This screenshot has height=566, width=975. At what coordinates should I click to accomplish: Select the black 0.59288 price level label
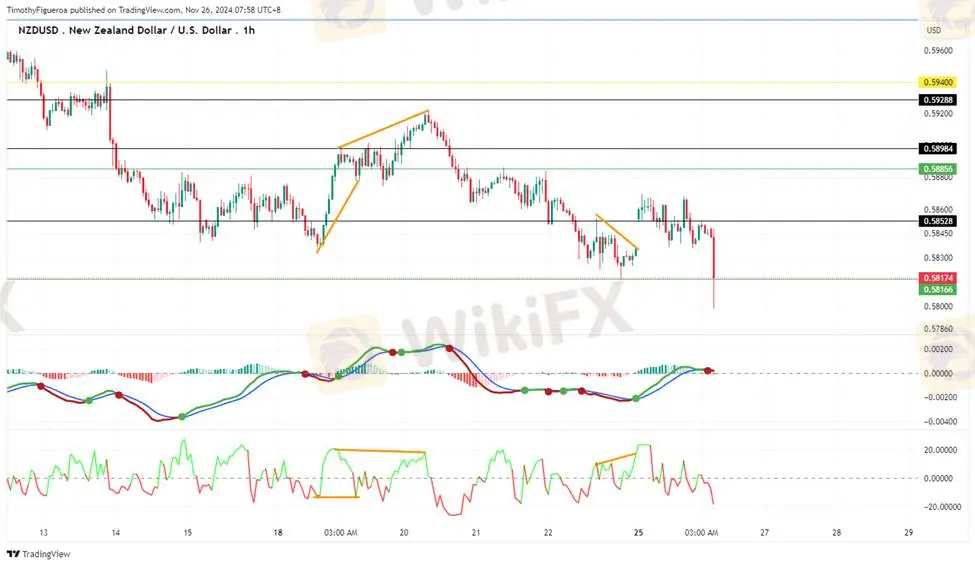pyautogui.click(x=938, y=100)
